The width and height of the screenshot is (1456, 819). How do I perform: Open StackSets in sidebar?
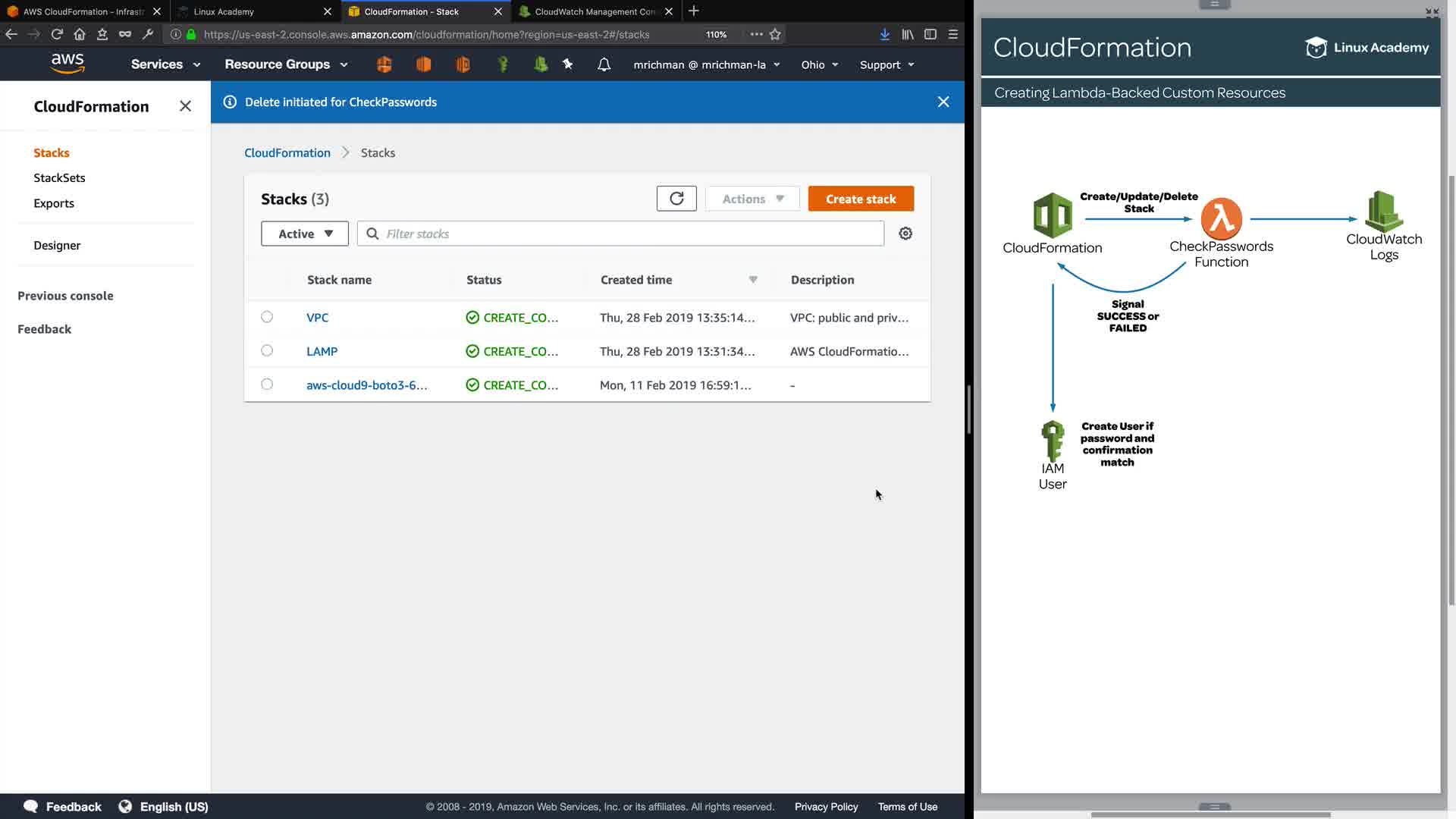(59, 177)
